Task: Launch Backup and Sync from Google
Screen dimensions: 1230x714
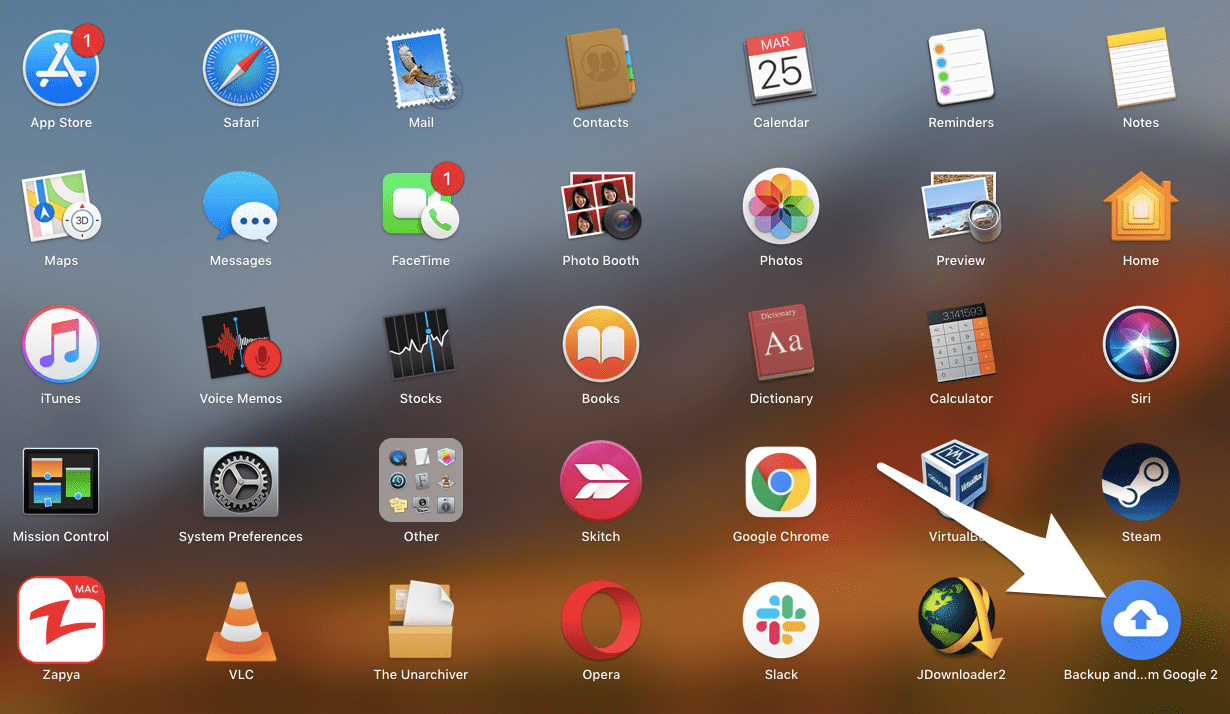Action: (x=1141, y=621)
